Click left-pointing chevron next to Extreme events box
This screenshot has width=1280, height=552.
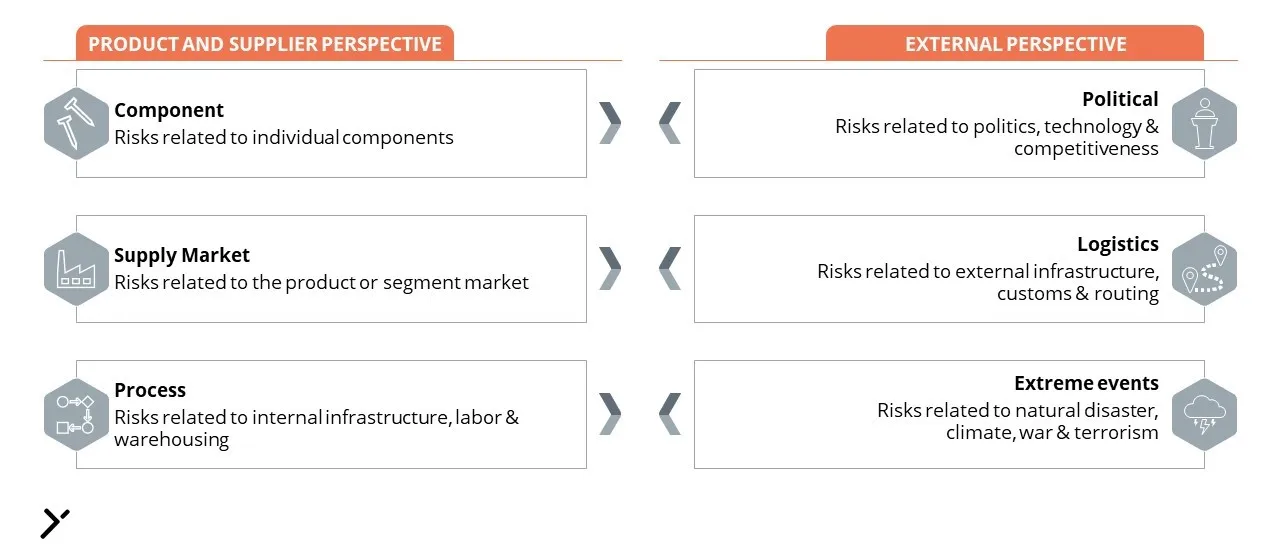[x=670, y=414]
